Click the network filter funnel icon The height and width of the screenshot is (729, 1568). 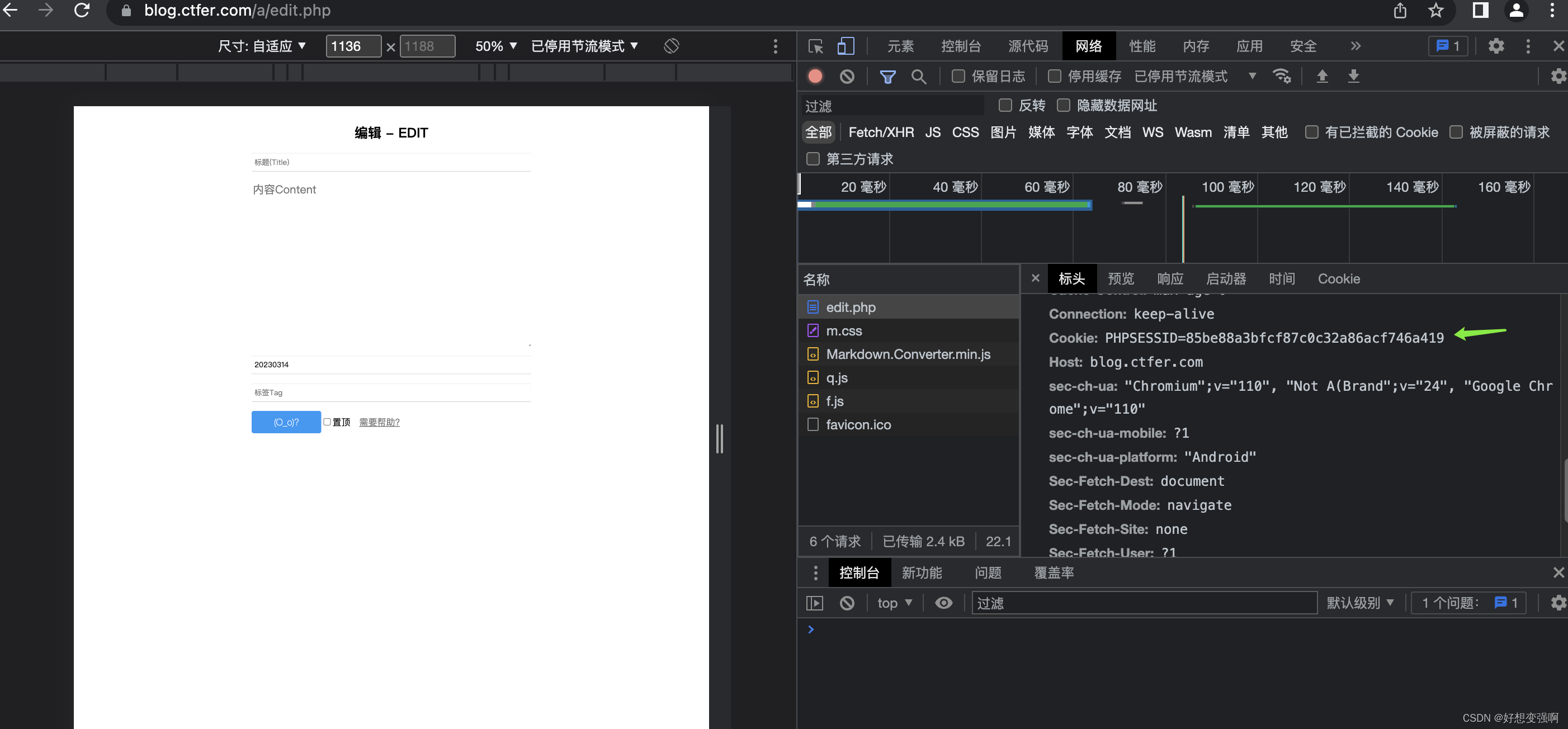pyautogui.click(x=887, y=76)
